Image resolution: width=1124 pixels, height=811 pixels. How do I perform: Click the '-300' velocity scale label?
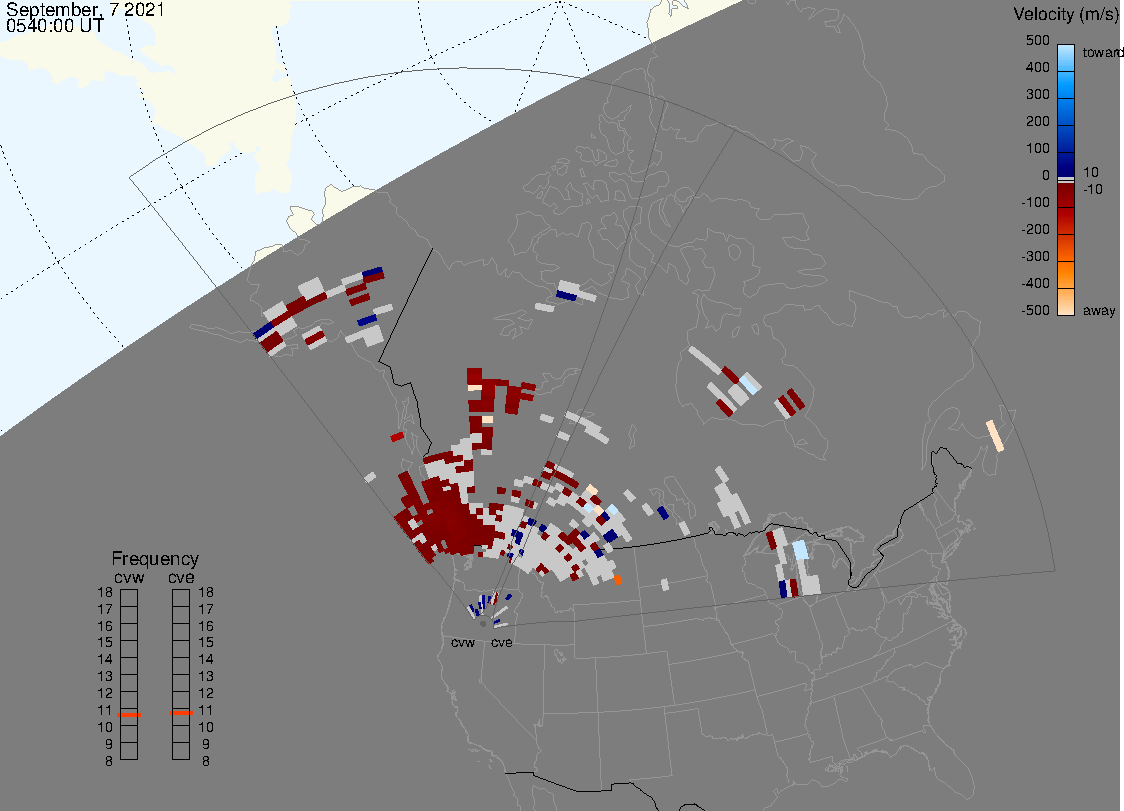pos(1036,257)
